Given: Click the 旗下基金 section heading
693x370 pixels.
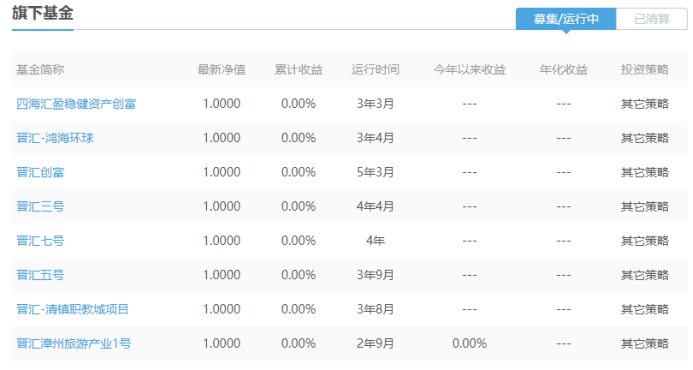Looking at the screenshot, I should point(42,13).
